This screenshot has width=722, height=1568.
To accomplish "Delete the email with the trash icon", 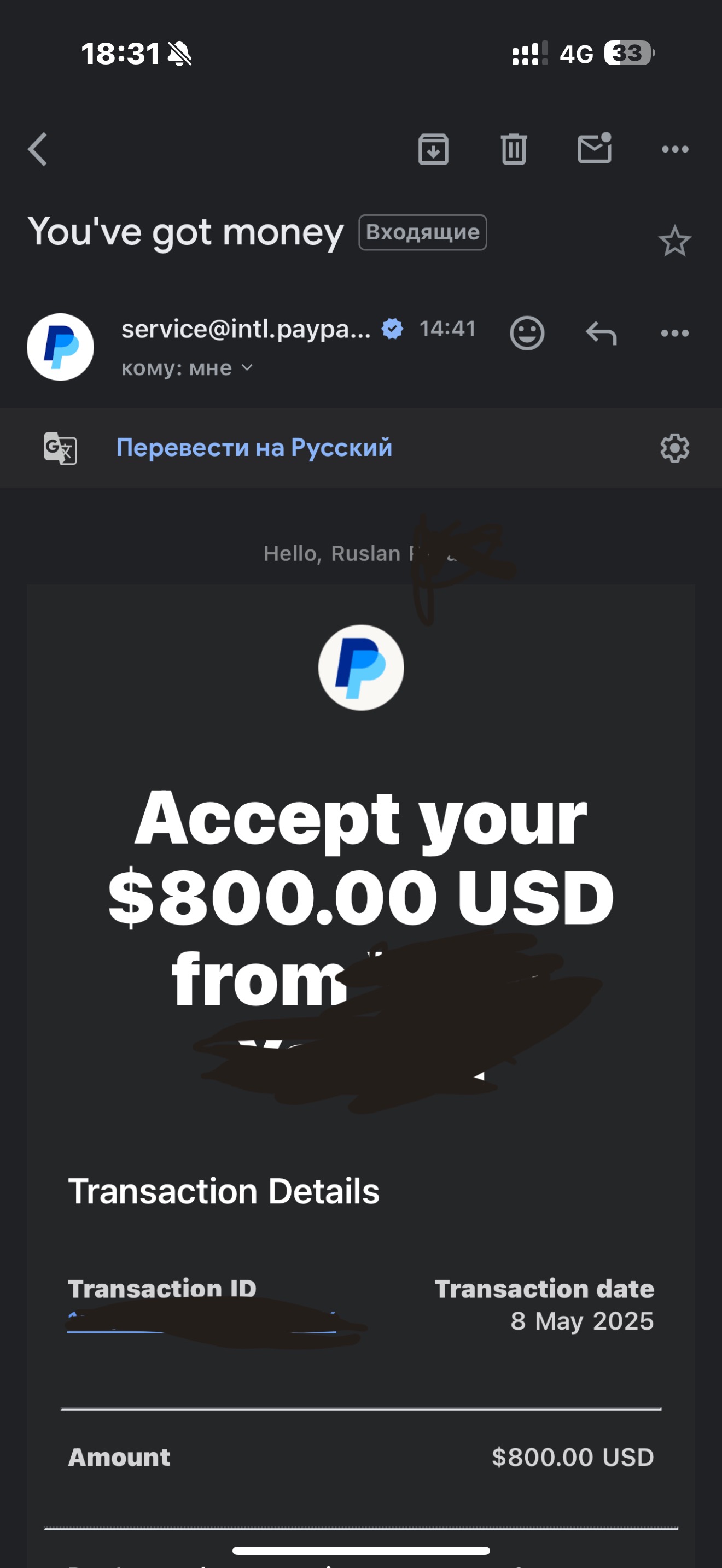I will pyautogui.click(x=514, y=149).
